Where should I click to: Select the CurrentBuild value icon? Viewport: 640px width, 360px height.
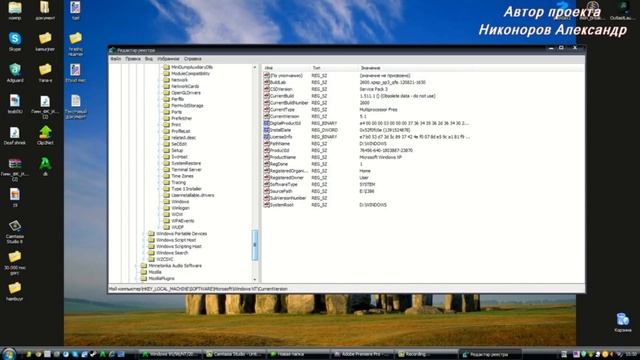coord(267,96)
